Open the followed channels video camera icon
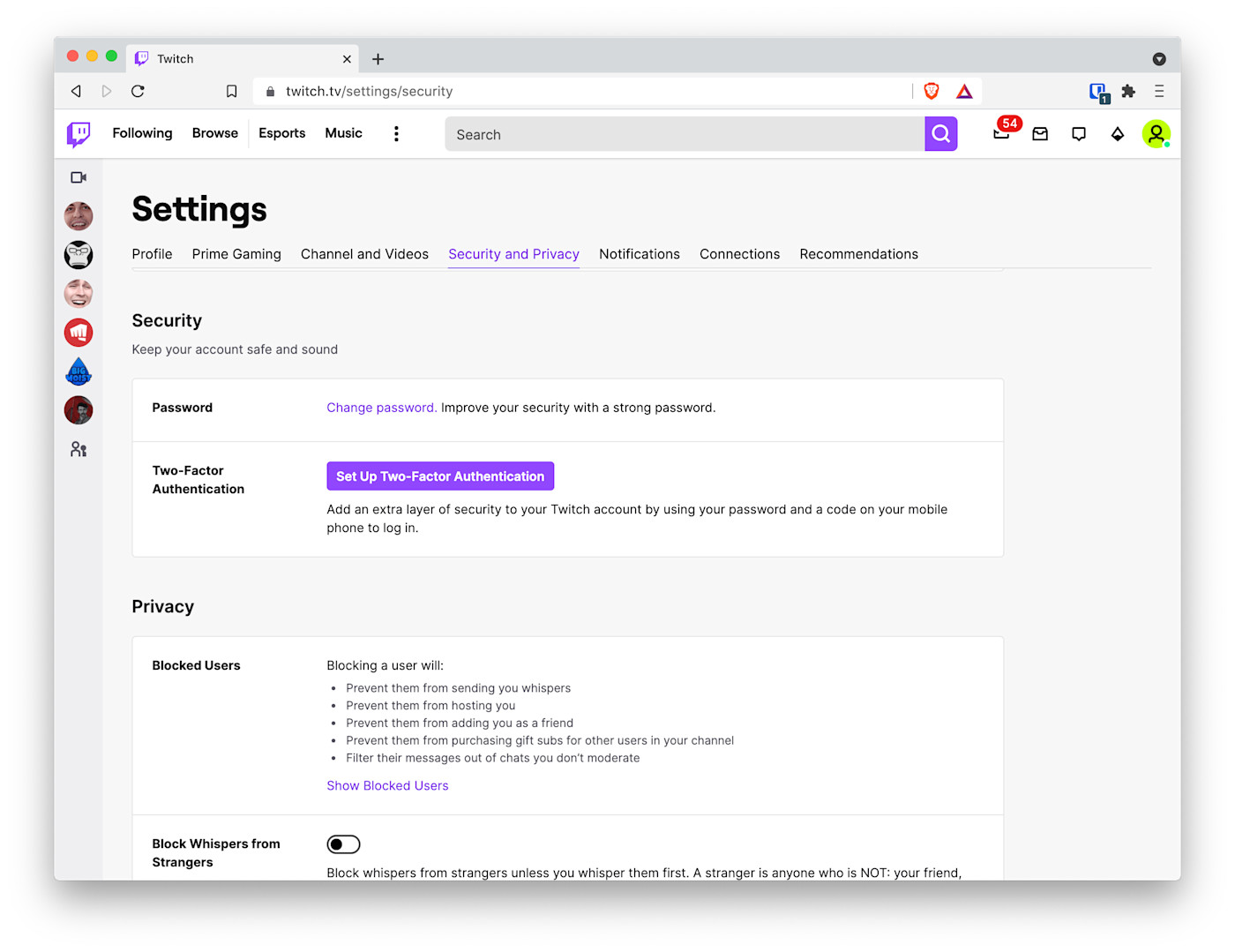The image size is (1235, 952). coord(78,176)
